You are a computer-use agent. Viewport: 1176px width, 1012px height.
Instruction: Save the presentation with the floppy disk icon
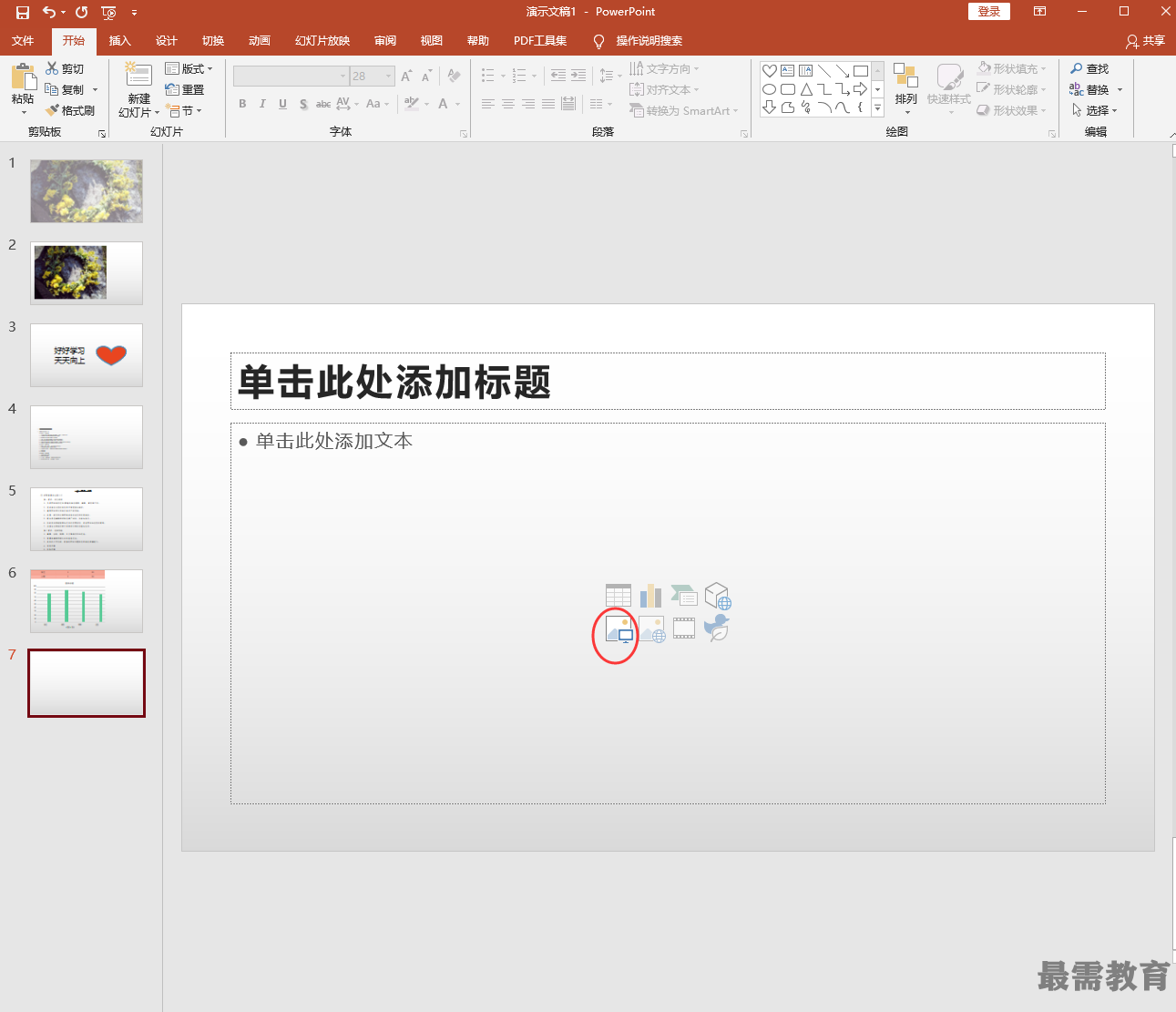click(x=23, y=12)
